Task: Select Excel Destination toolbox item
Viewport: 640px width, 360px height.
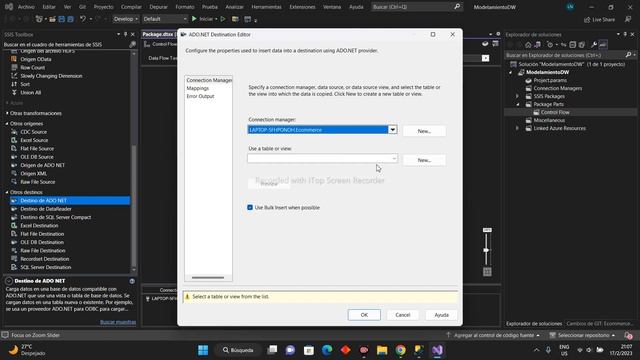Action: coord(39,226)
